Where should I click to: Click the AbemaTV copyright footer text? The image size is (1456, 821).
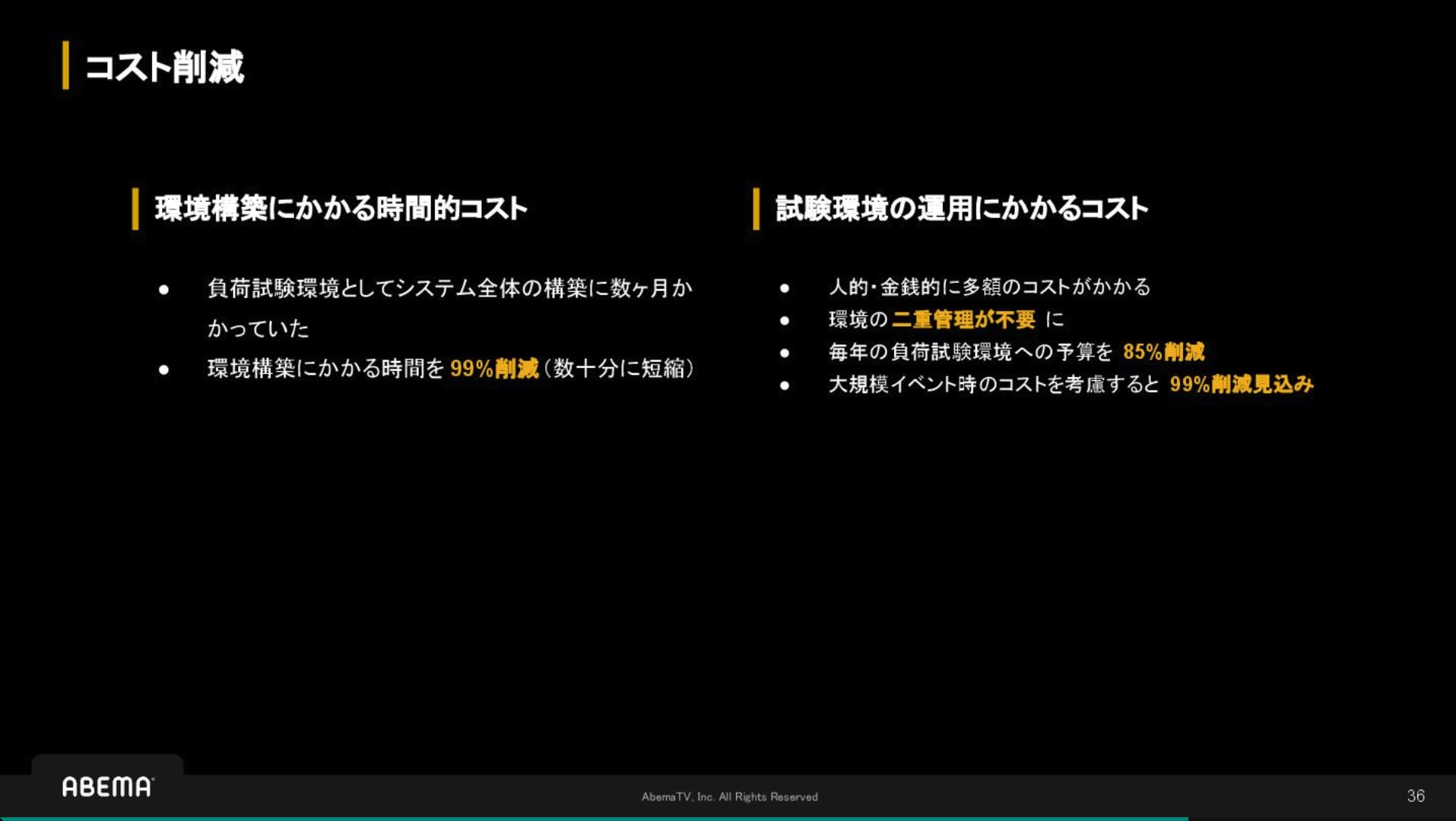click(x=729, y=797)
